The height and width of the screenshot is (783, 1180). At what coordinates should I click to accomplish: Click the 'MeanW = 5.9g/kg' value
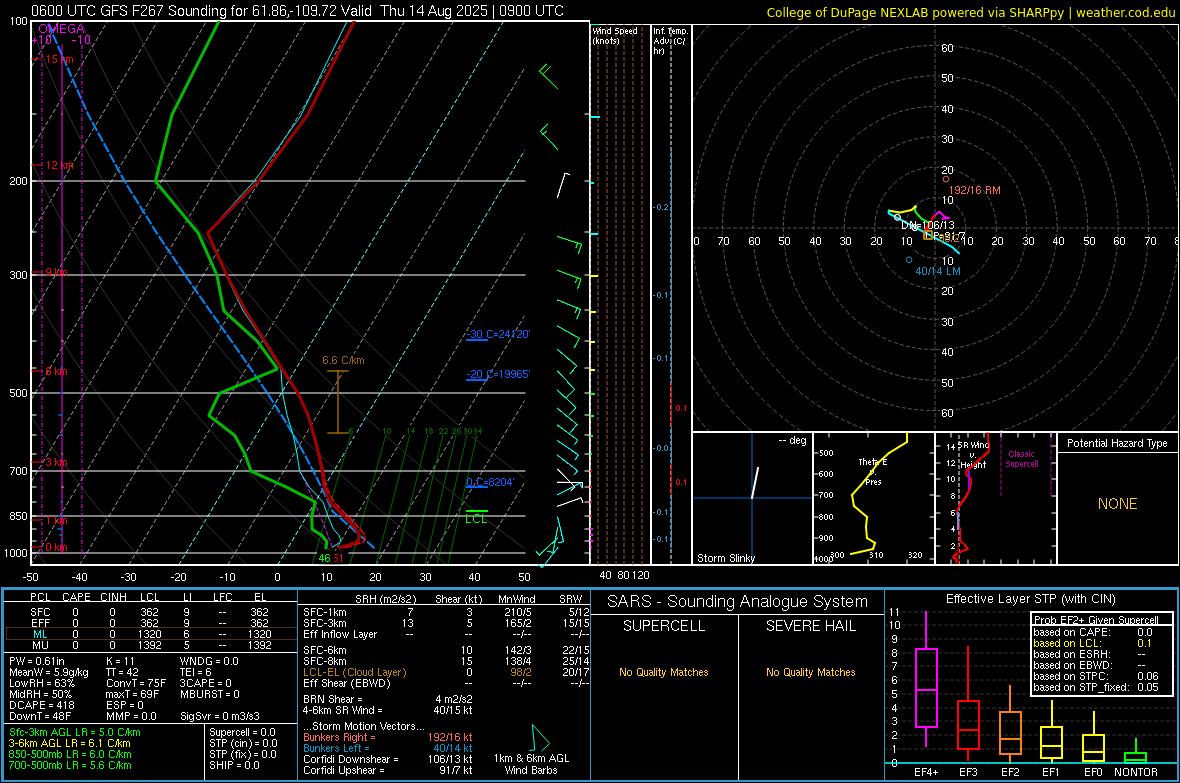click(x=48, y=672)
